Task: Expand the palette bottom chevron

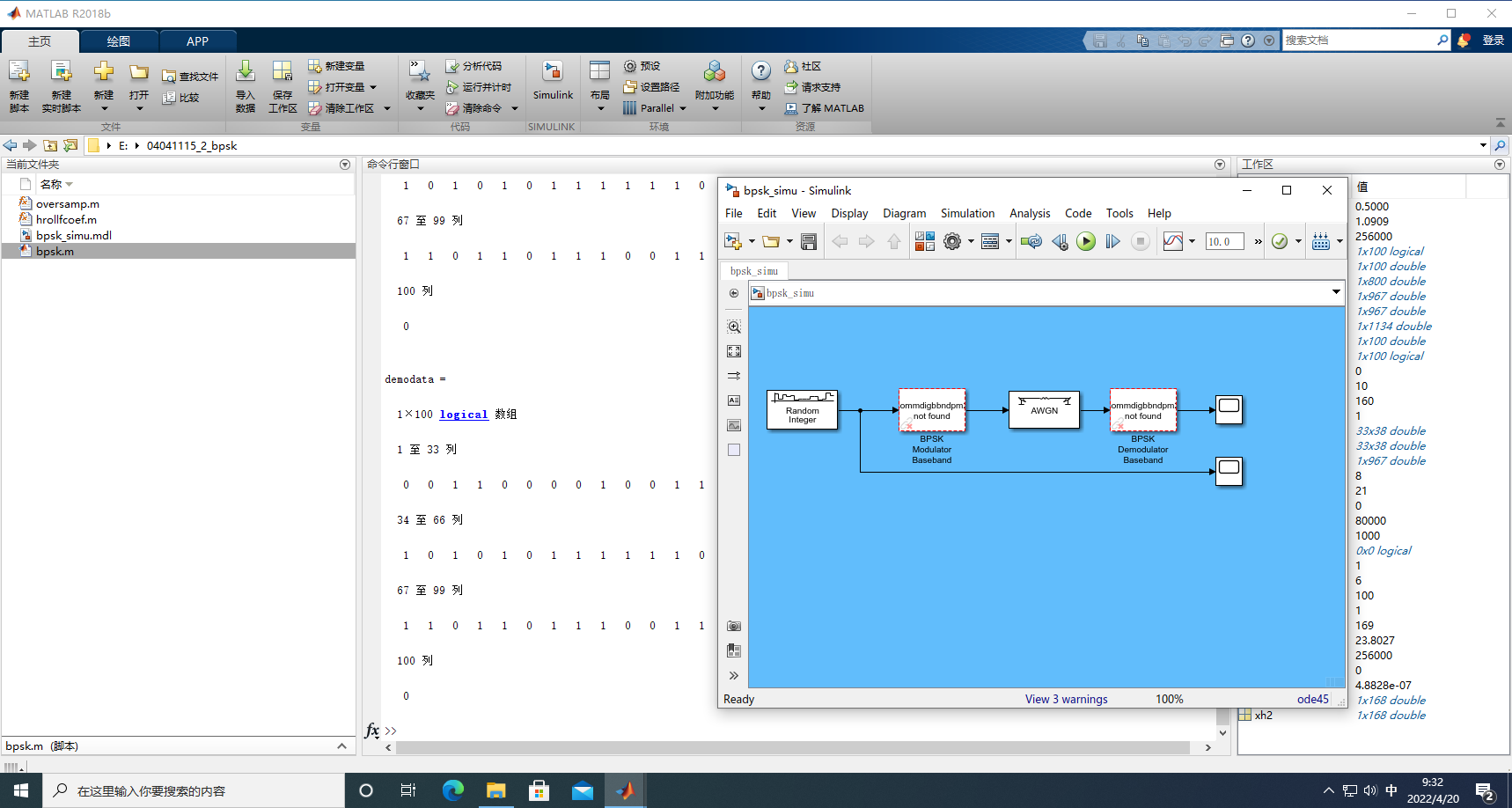Action: [734, 675]
